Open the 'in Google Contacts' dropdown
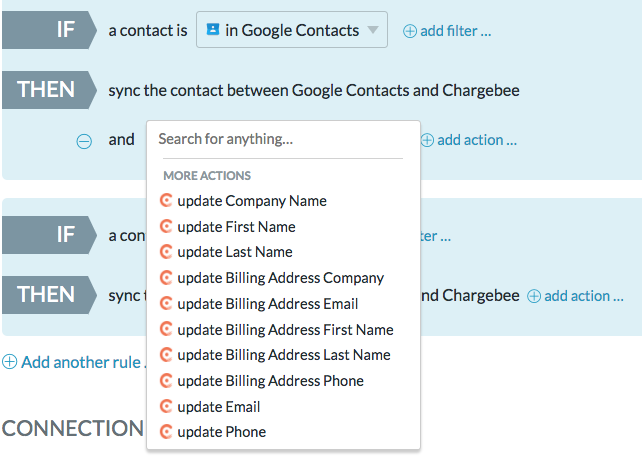 tap(292, 30)
